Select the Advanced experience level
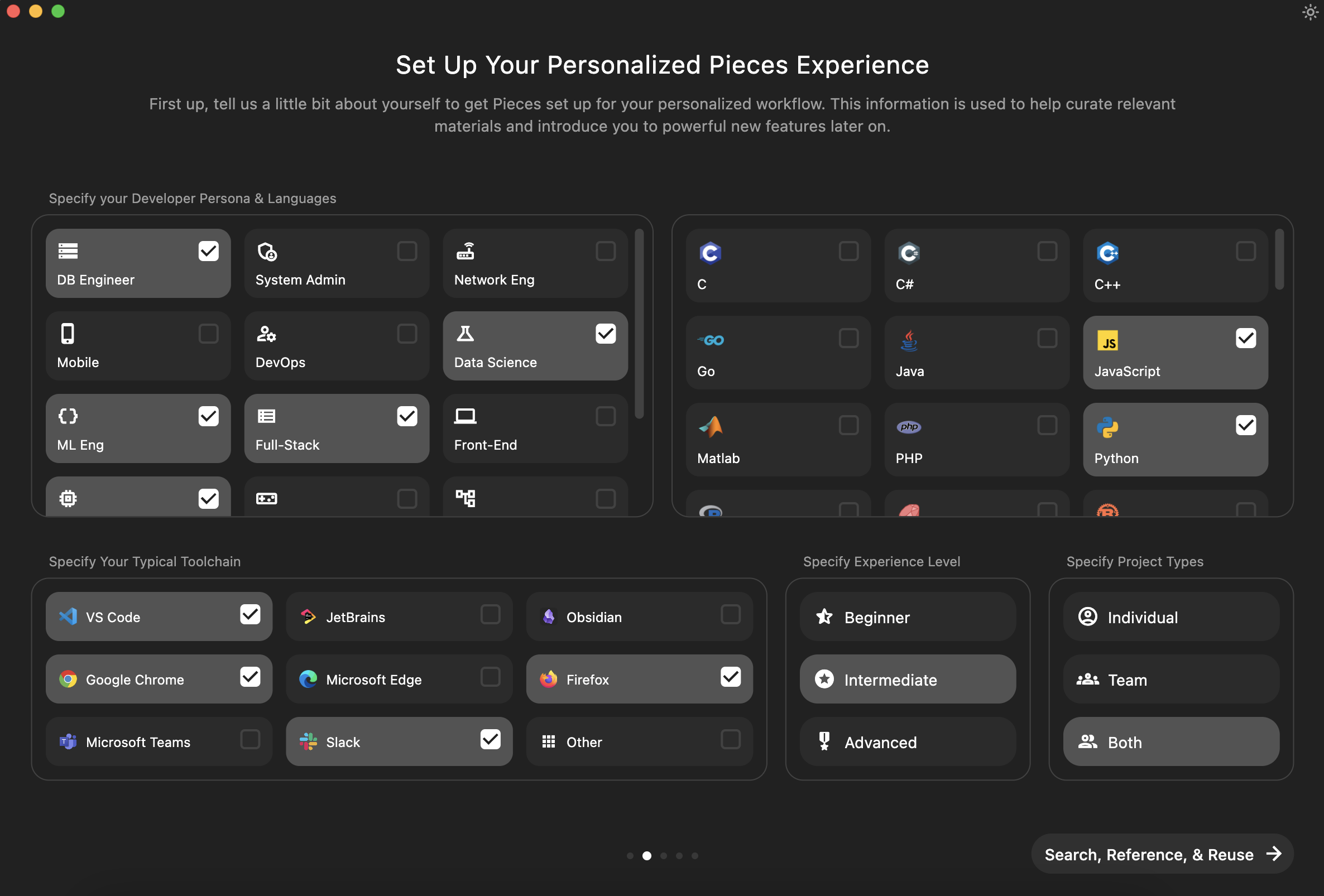This screenshot has height=896, width=1324. pyautogui.click(x=907, y=741)
